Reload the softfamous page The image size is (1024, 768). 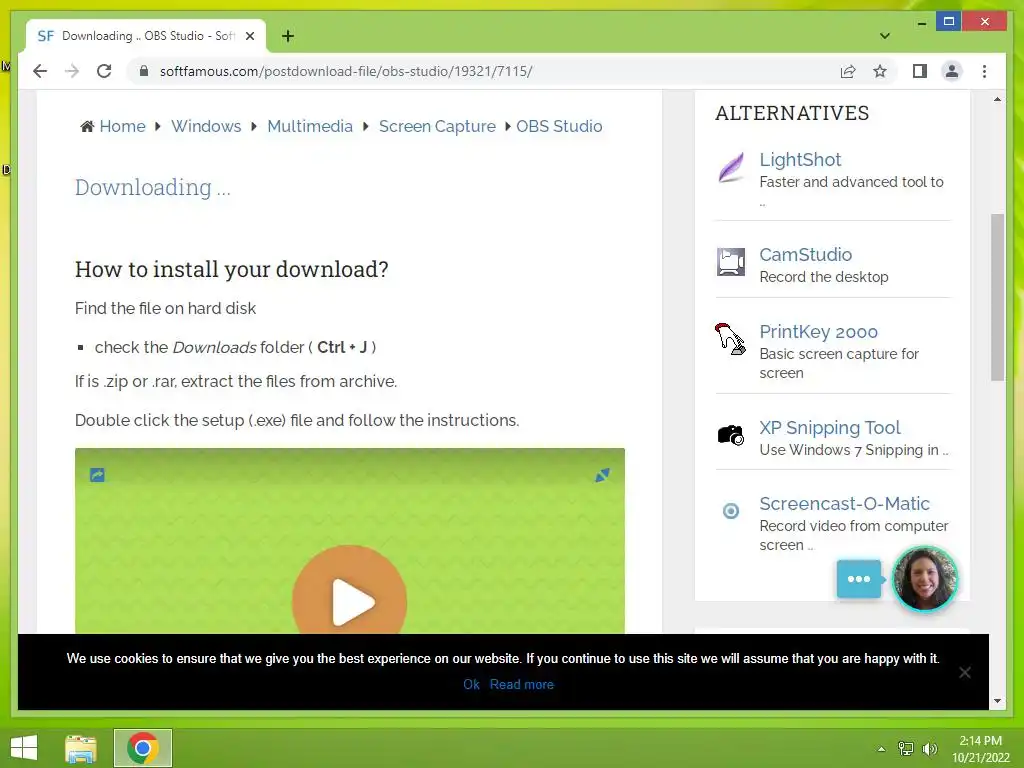click(104, 71)
